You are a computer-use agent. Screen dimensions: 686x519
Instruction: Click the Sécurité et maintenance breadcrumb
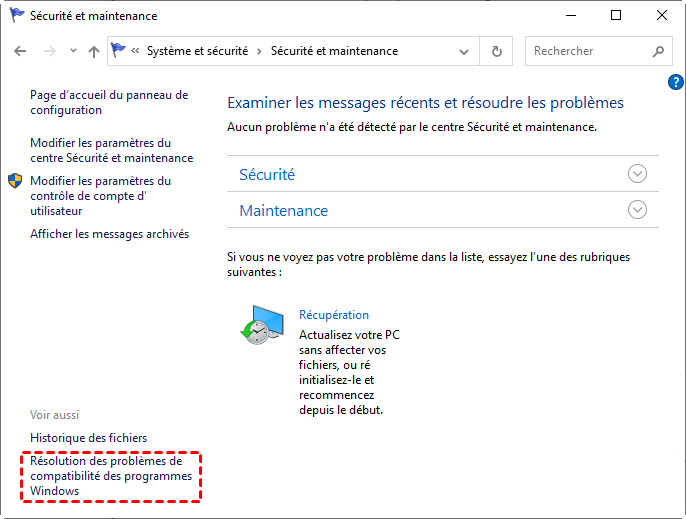pyautogui.click(x=334, y=51)
